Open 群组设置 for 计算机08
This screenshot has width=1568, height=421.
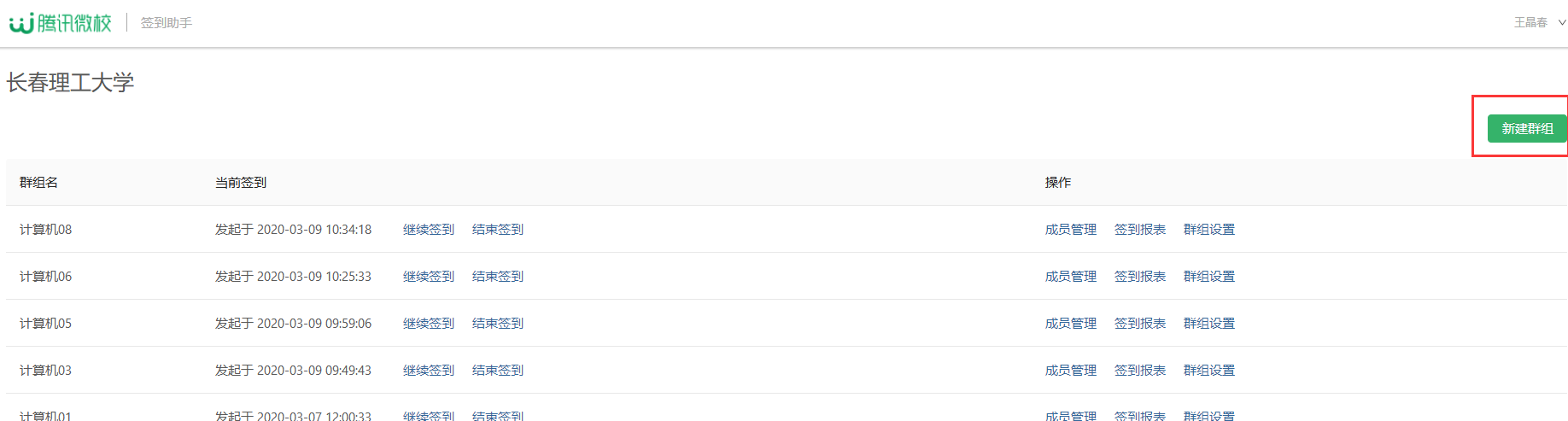click(1209, 230)
